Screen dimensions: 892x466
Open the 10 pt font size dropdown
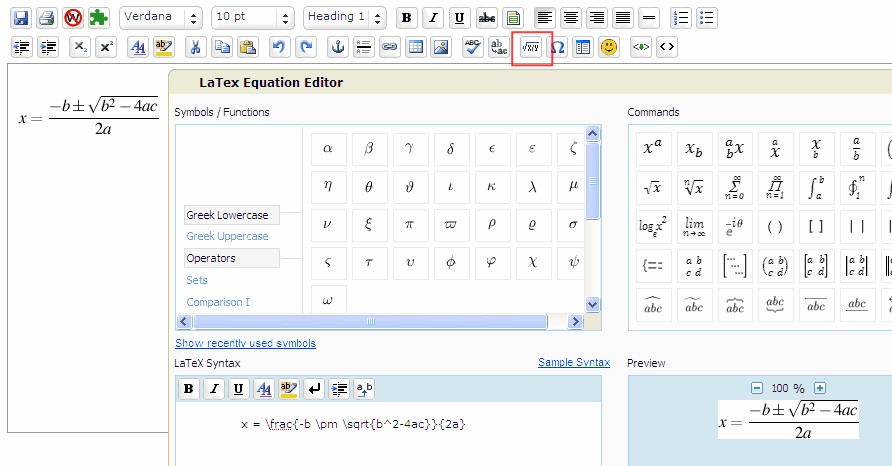coord(253,17)
